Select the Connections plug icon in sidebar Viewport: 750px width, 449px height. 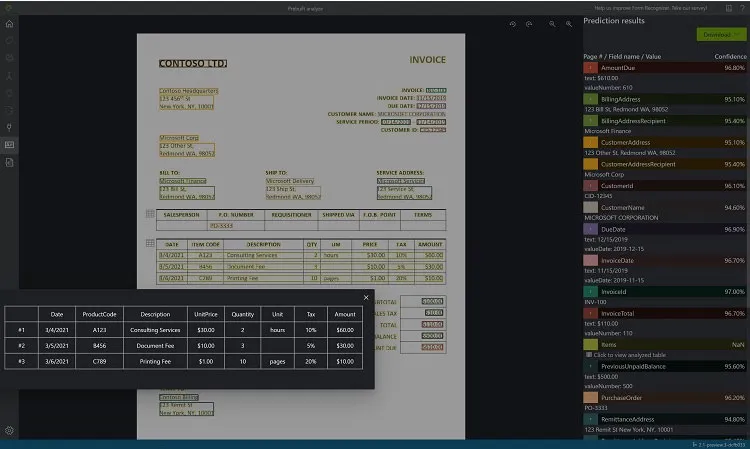[x=10, y=127]
